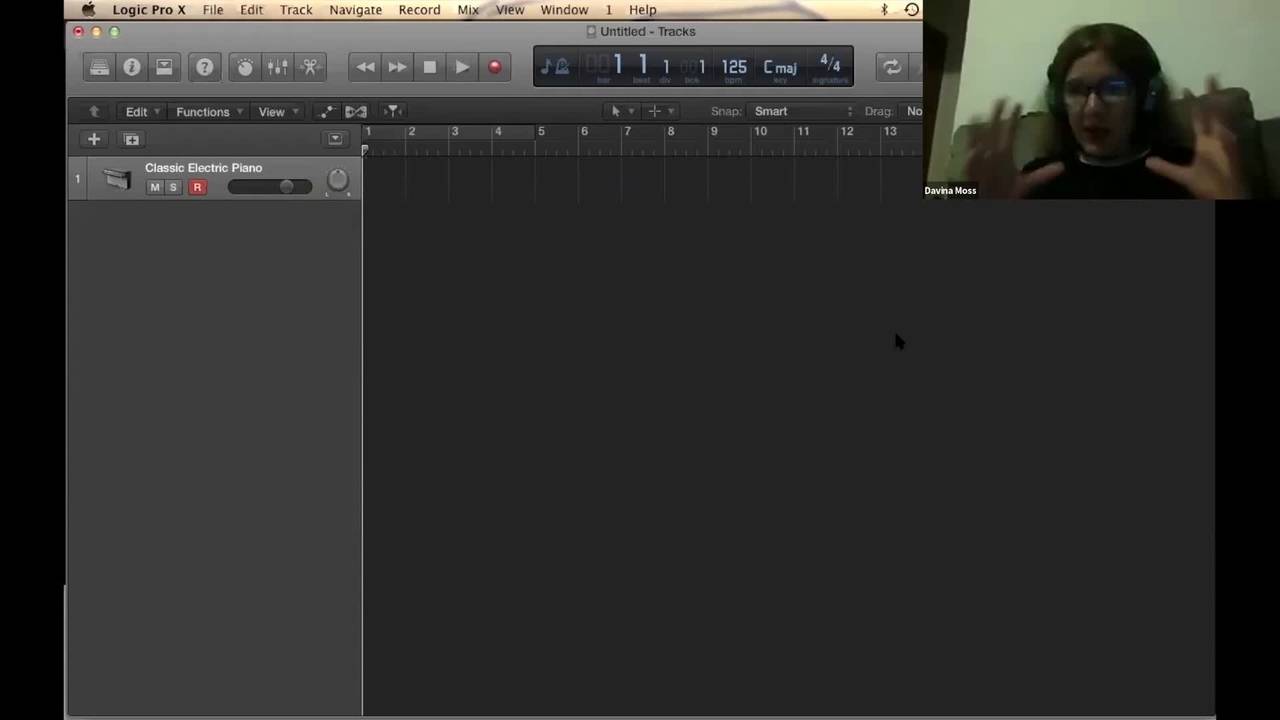Open the marquee command-click tool menu
The image size is (1280, 720).
click(x=660, y=111)
